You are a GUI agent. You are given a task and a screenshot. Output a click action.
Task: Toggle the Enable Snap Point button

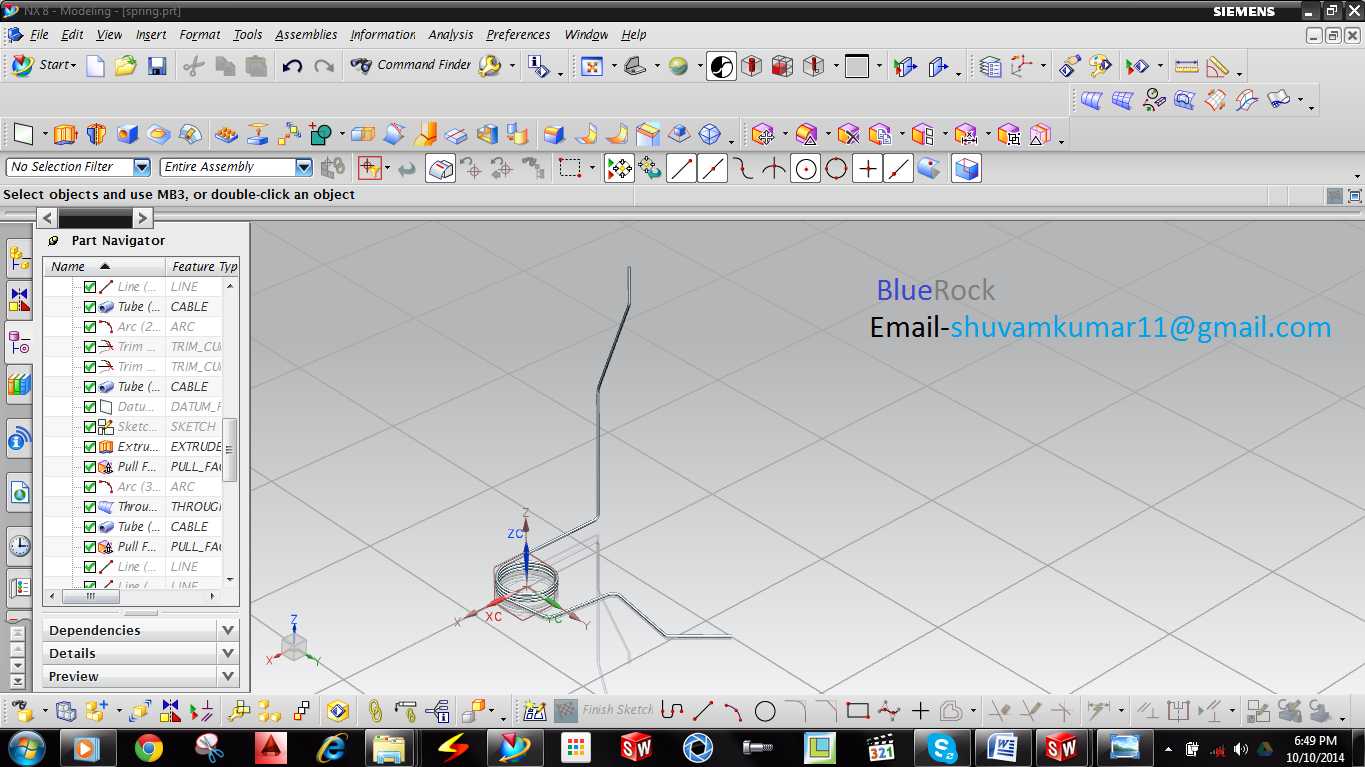click(x=620, y=169)
